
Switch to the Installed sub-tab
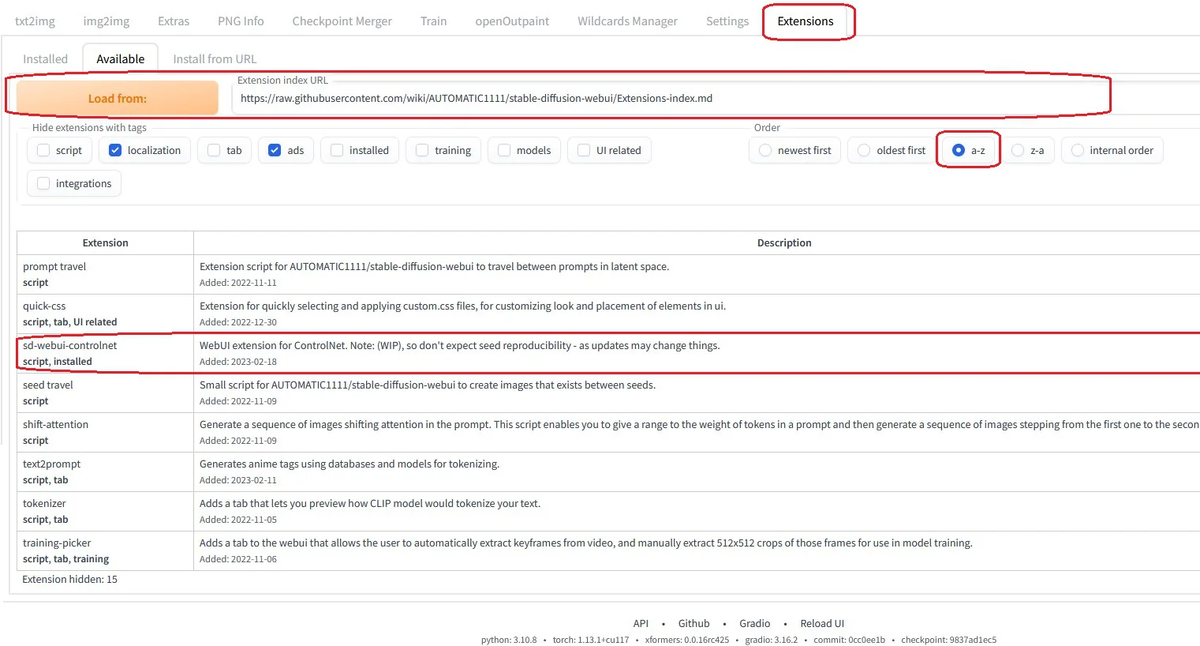pos(45,59)
